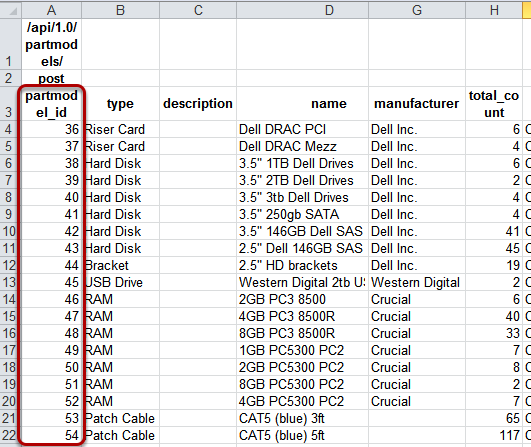Click the post cell in row 2

click(x=51, y=79)
